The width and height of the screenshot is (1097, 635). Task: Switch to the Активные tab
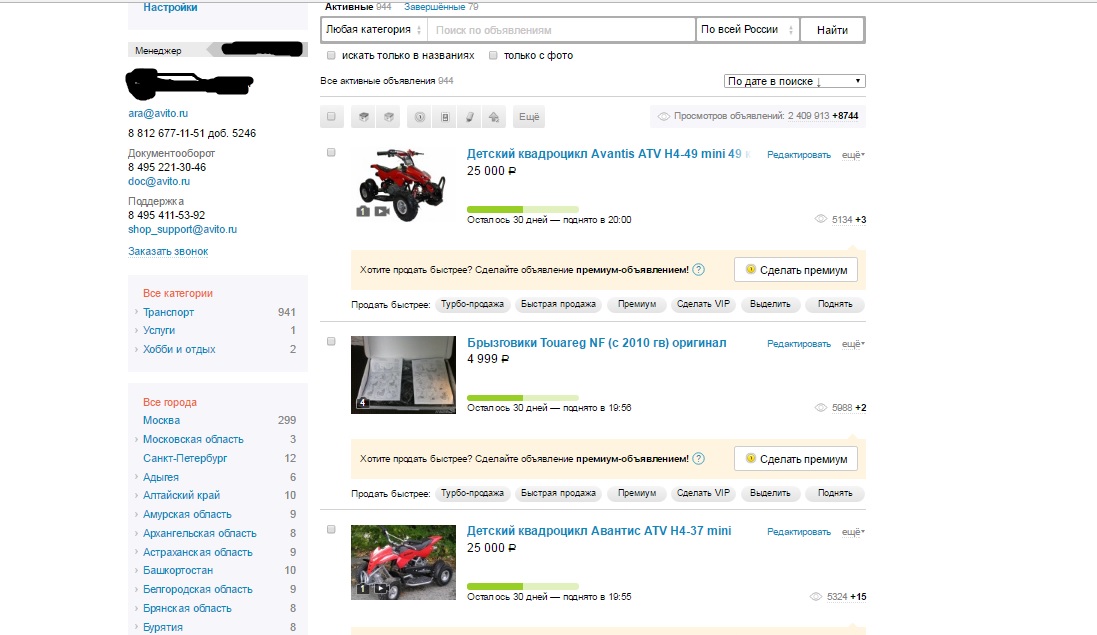tap(349, 6)
